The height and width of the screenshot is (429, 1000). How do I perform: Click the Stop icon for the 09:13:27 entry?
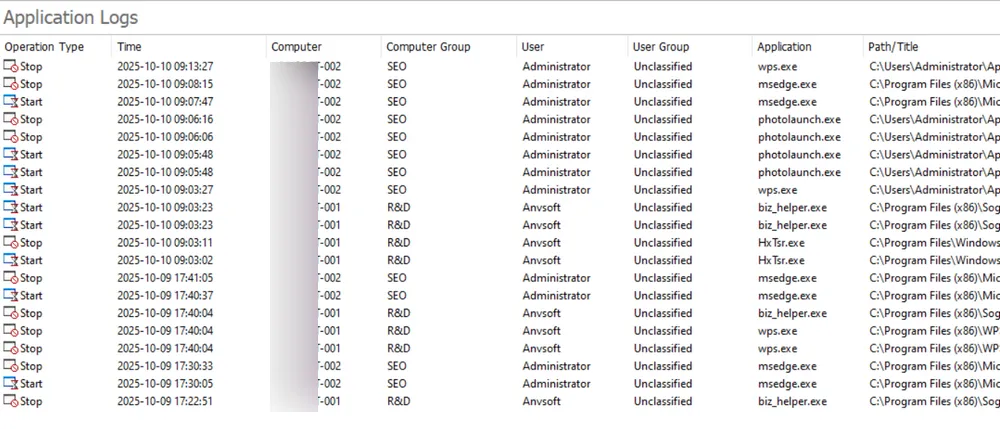pos(11,67)
